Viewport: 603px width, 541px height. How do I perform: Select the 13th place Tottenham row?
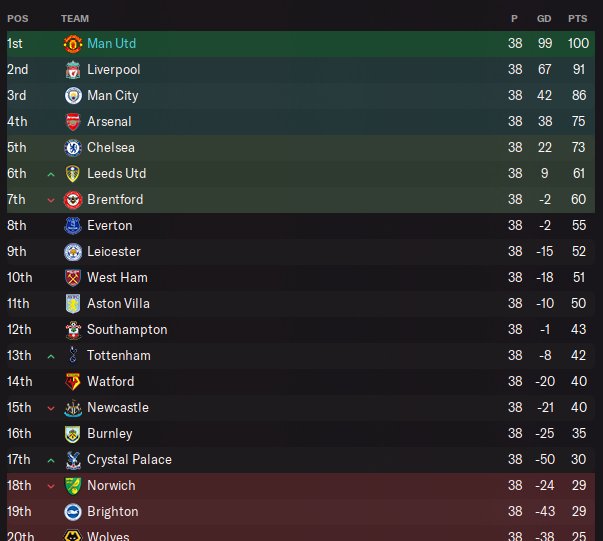point(301,356)
